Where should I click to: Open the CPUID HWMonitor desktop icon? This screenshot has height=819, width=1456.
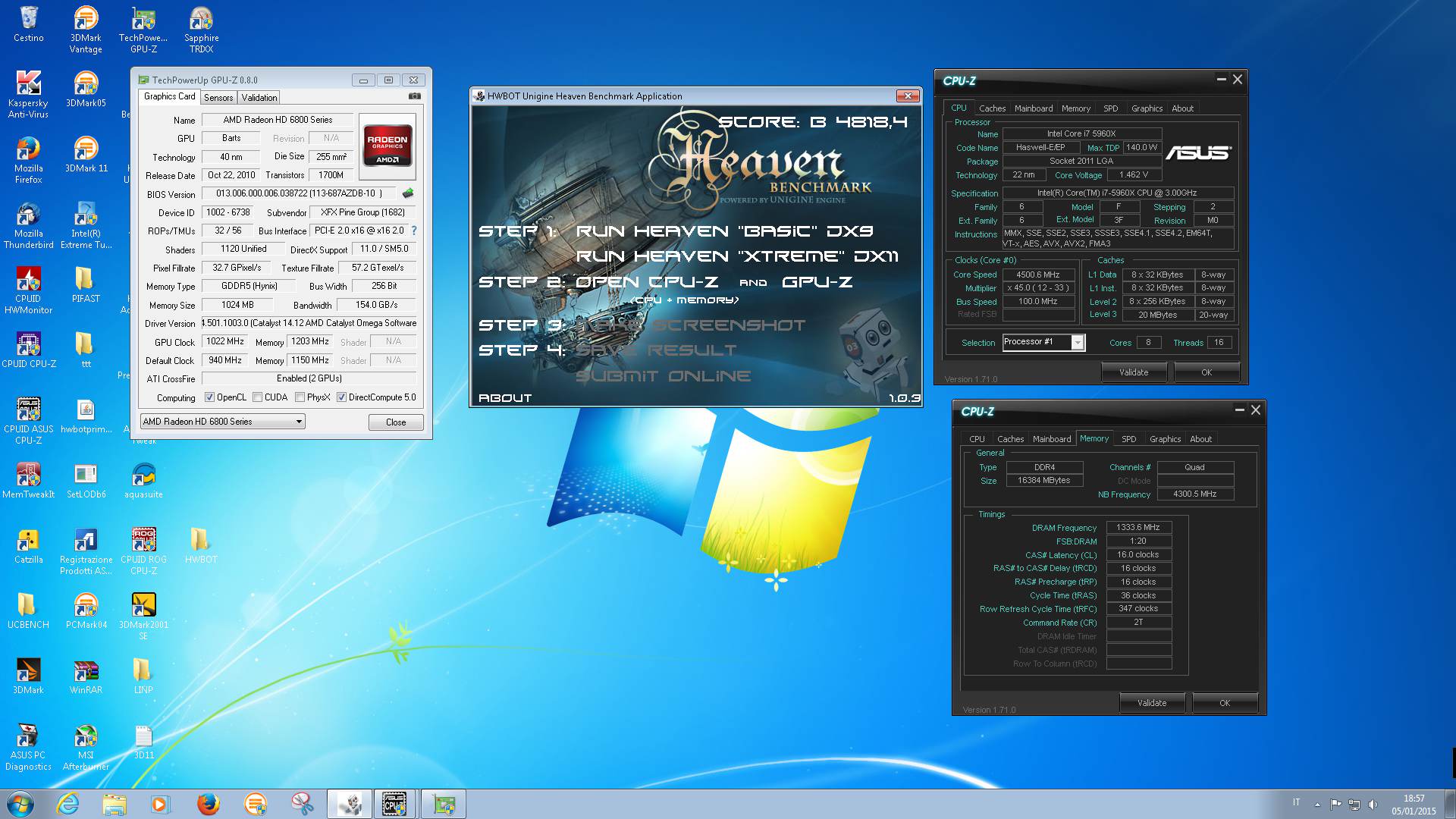[x=29, y=290]
